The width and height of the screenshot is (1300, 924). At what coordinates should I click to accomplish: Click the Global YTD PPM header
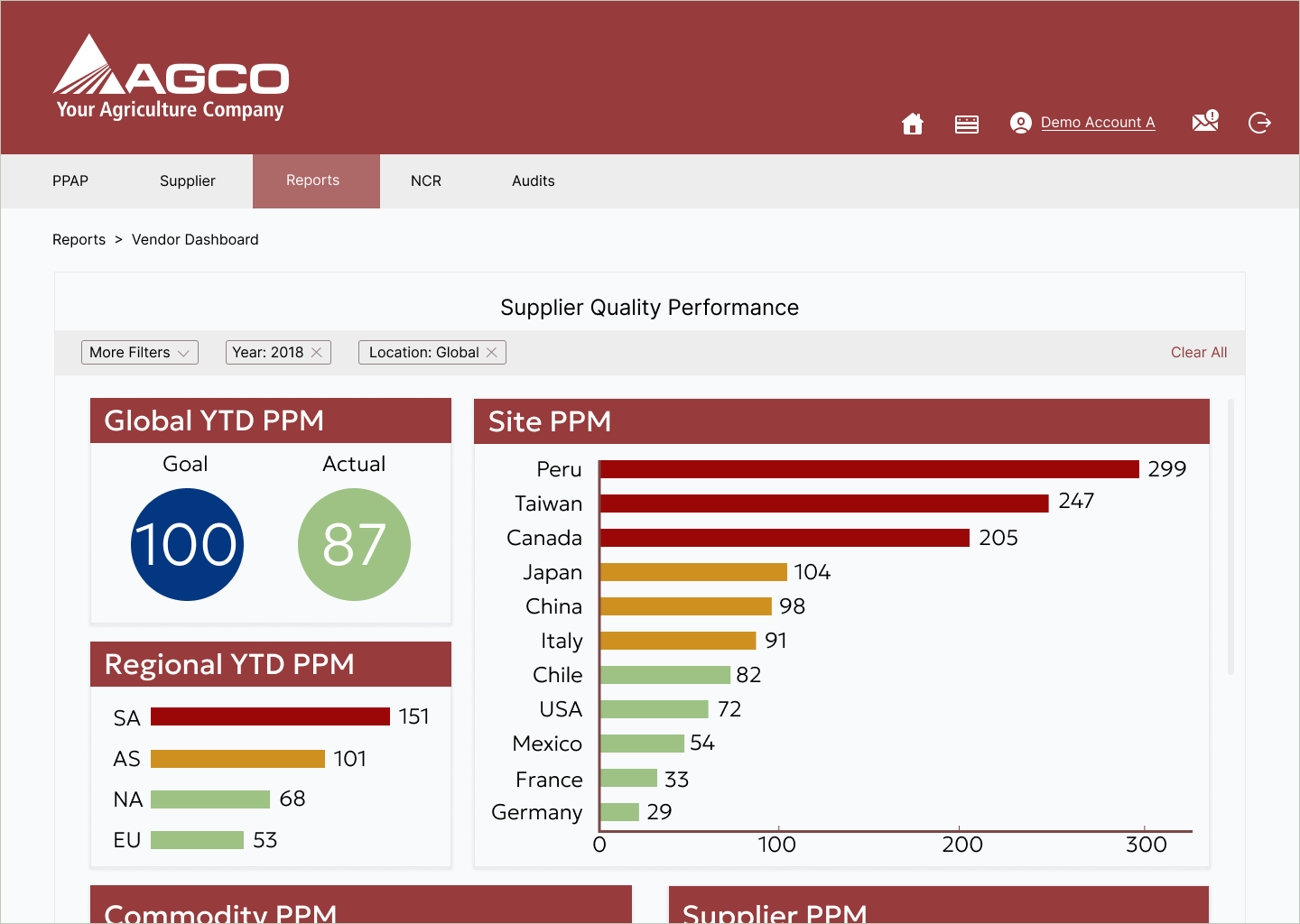pos(271,420)
